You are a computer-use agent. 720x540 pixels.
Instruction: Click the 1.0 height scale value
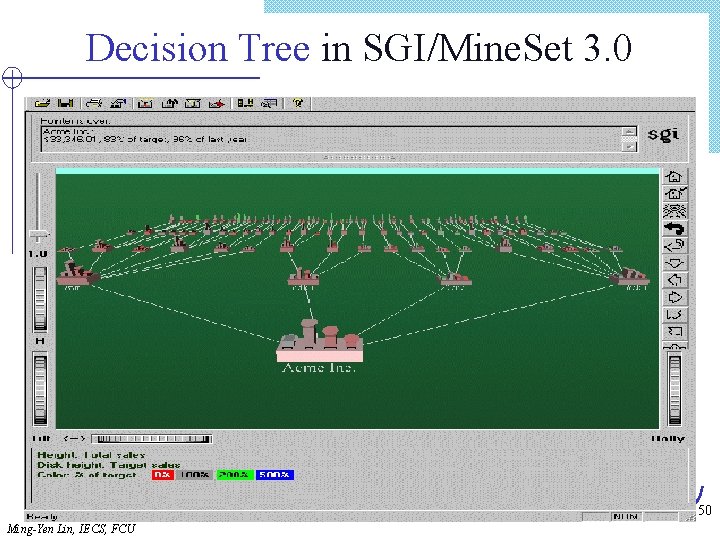pos(38,253)
